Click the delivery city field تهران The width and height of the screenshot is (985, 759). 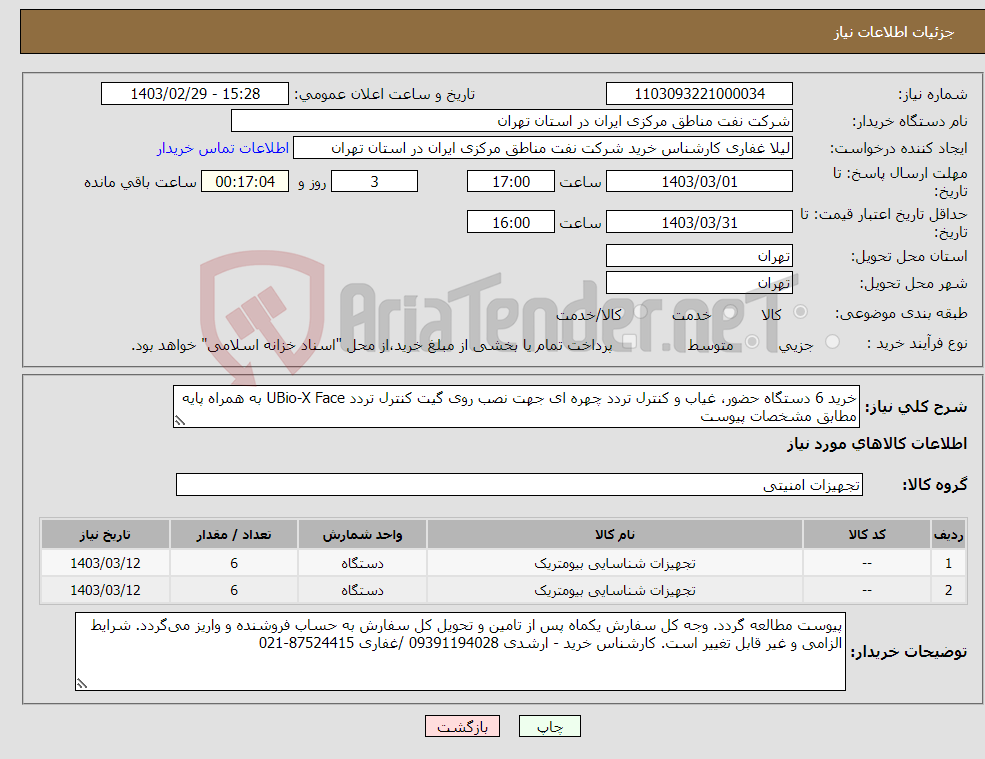[699, 283]
